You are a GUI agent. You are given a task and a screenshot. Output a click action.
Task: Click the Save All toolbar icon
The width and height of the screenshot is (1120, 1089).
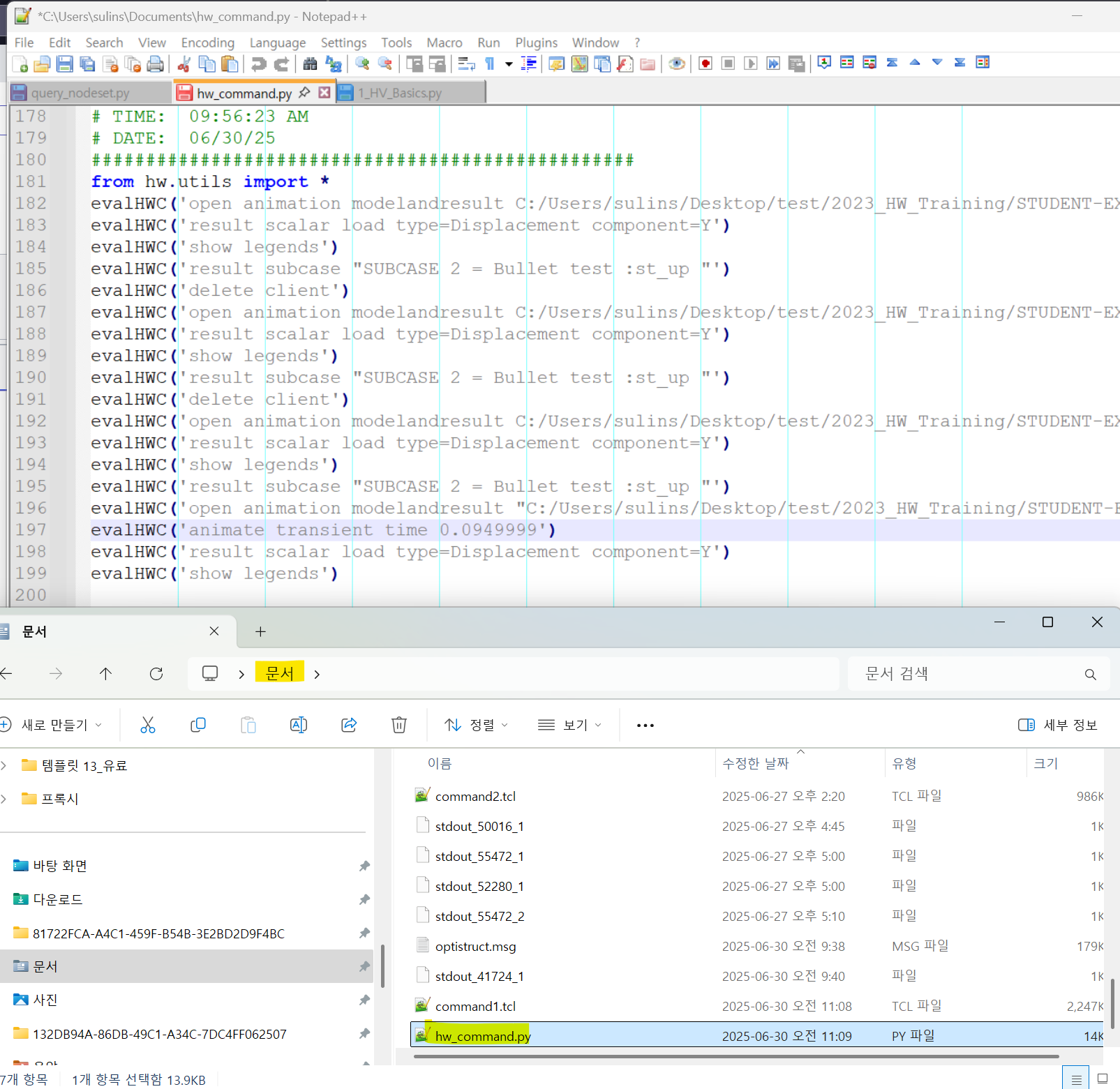(x=87, y=64)
